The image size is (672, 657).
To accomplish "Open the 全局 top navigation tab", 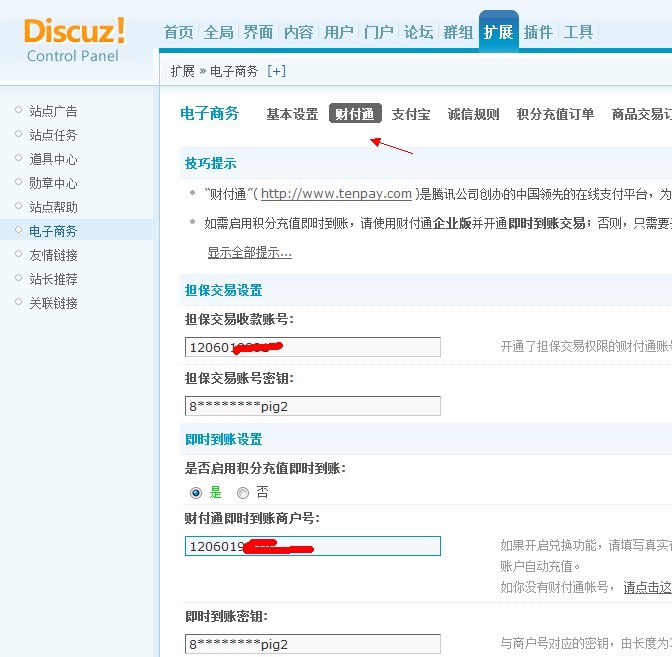I will point(219,32).
